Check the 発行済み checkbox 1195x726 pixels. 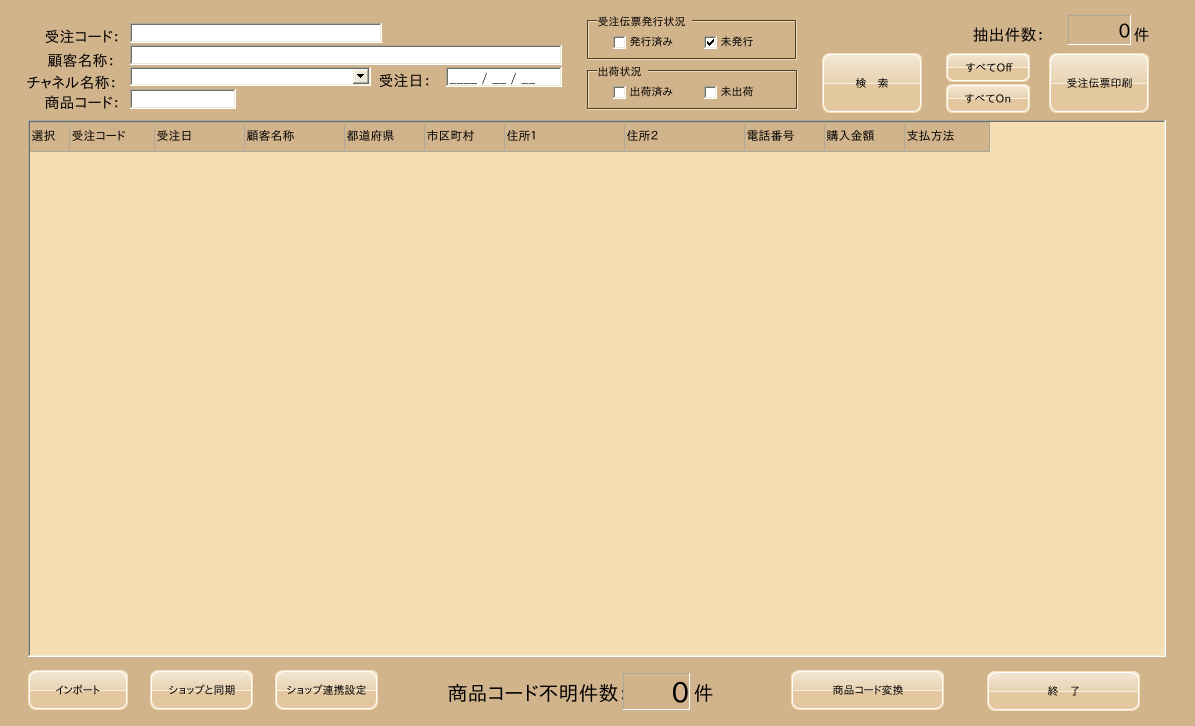(620, 43)
